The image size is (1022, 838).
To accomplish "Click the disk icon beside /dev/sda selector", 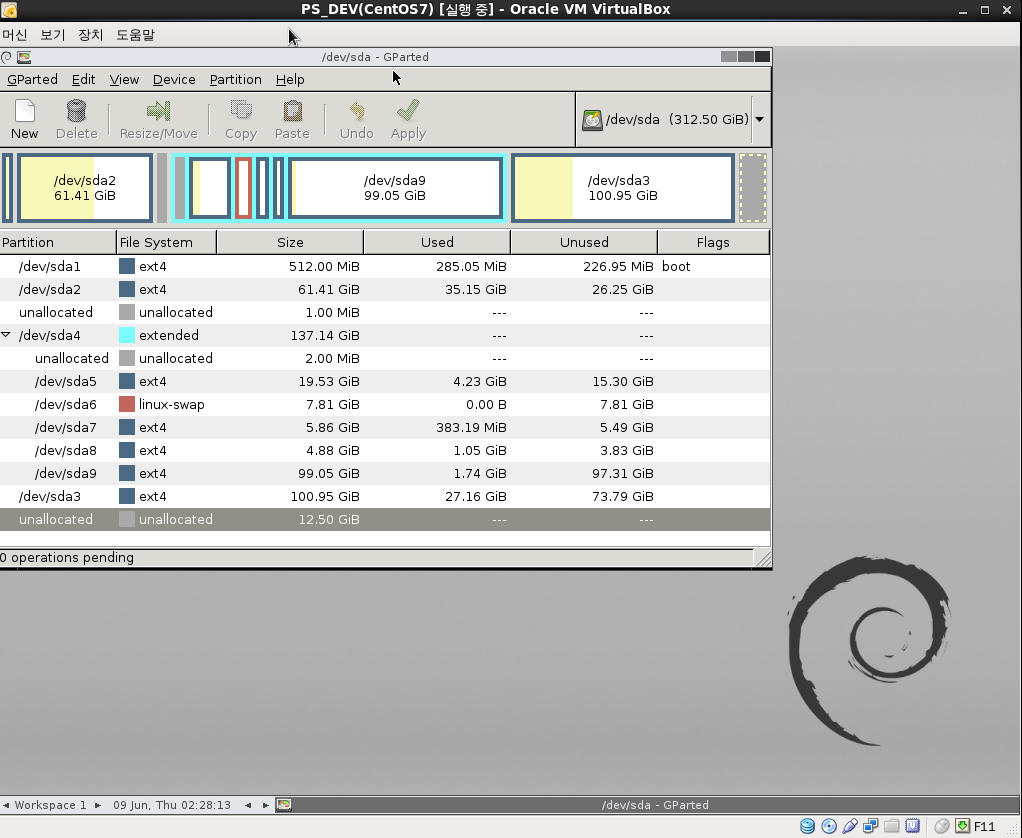I will [592, 120].
